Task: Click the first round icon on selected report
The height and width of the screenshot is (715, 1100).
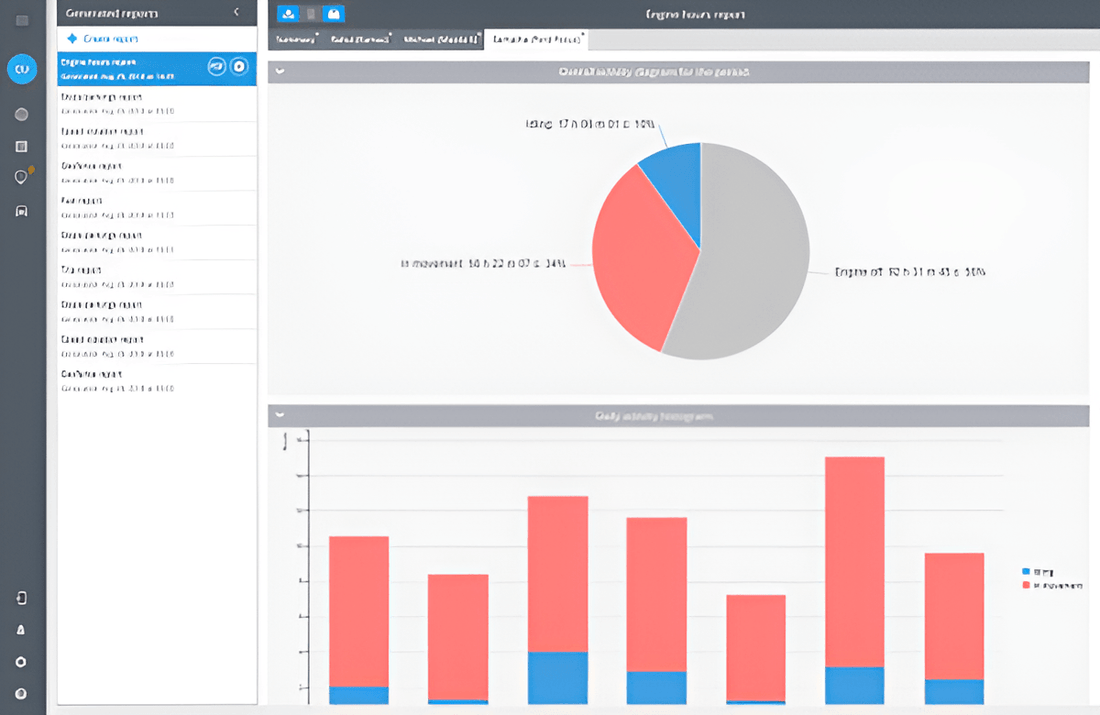Action: 216,67
